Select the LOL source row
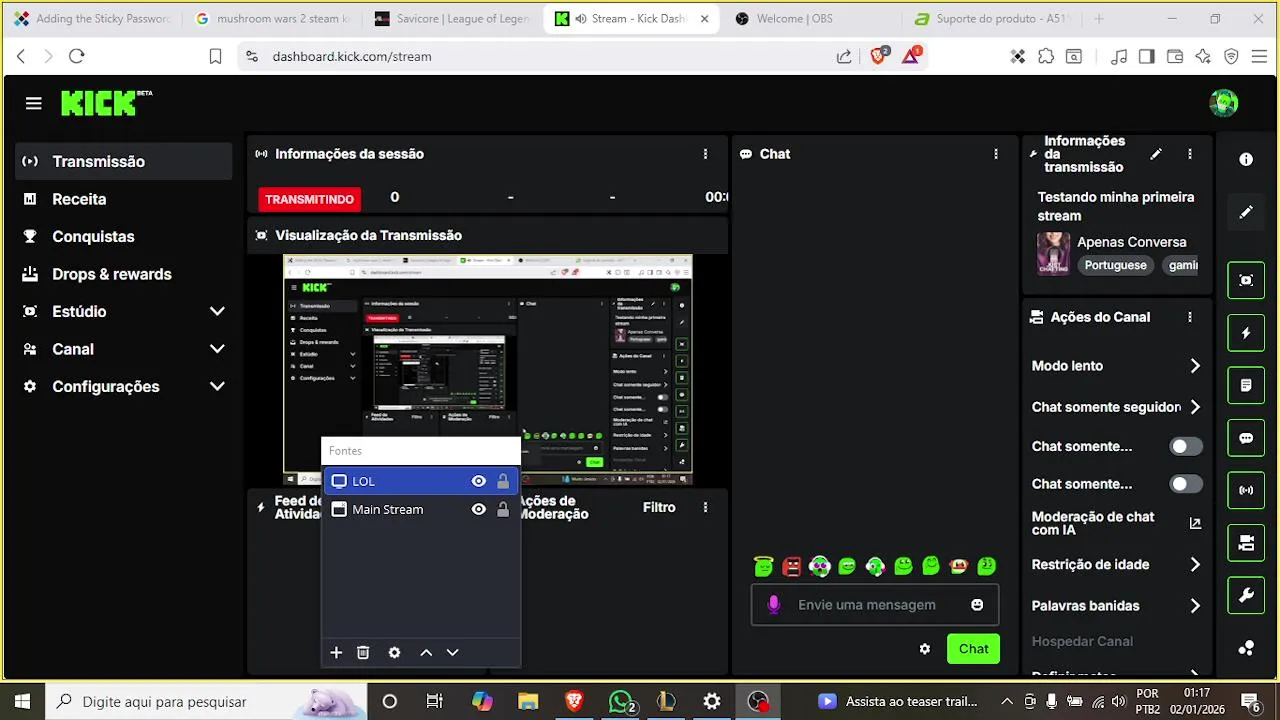The image size is (1280, 720). pos(421,481)
